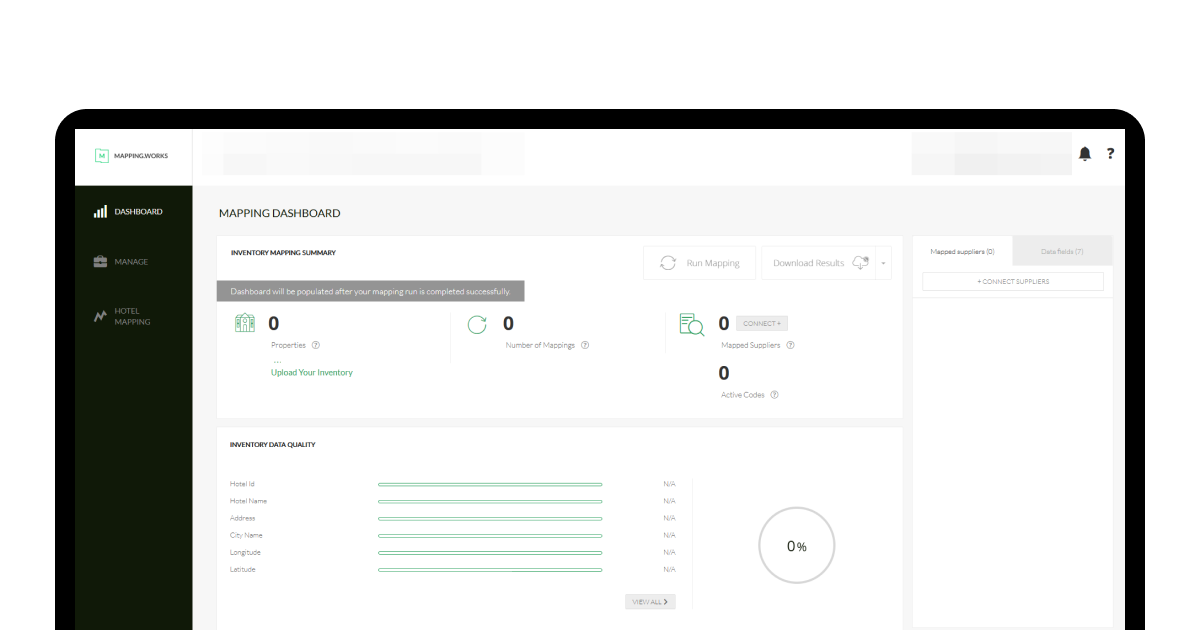Click the Mapping Dashboard page title
This screenshot has width=1200, height=630.
(x=280, y=213)
